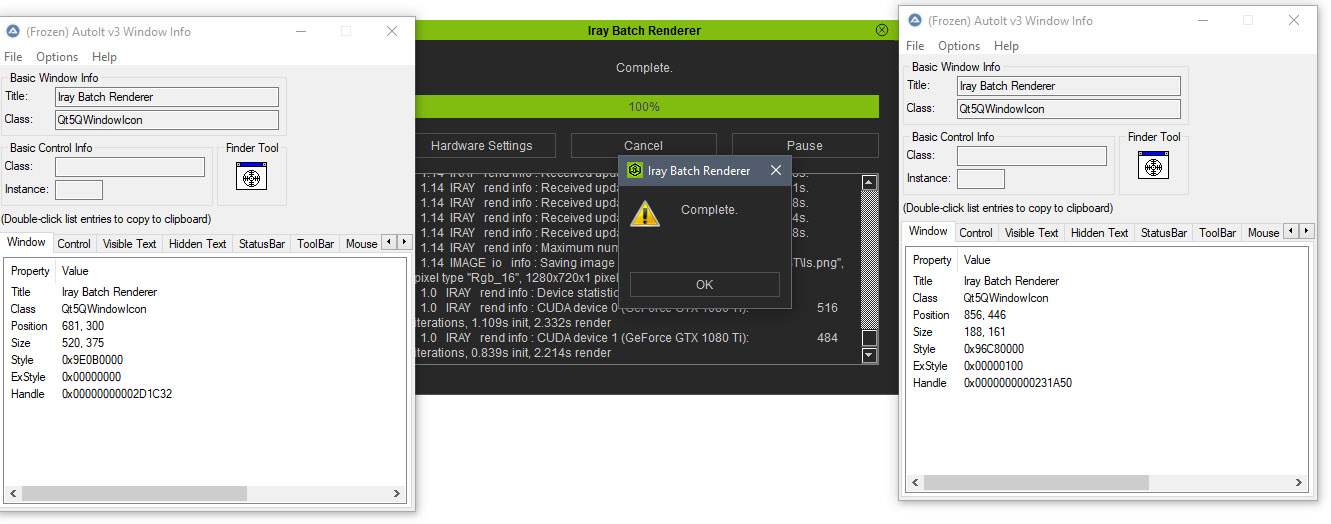Click tab strip left arrow in right AutoIt window
Viewport: 1331px width, 524px height.
(1292, 231)
